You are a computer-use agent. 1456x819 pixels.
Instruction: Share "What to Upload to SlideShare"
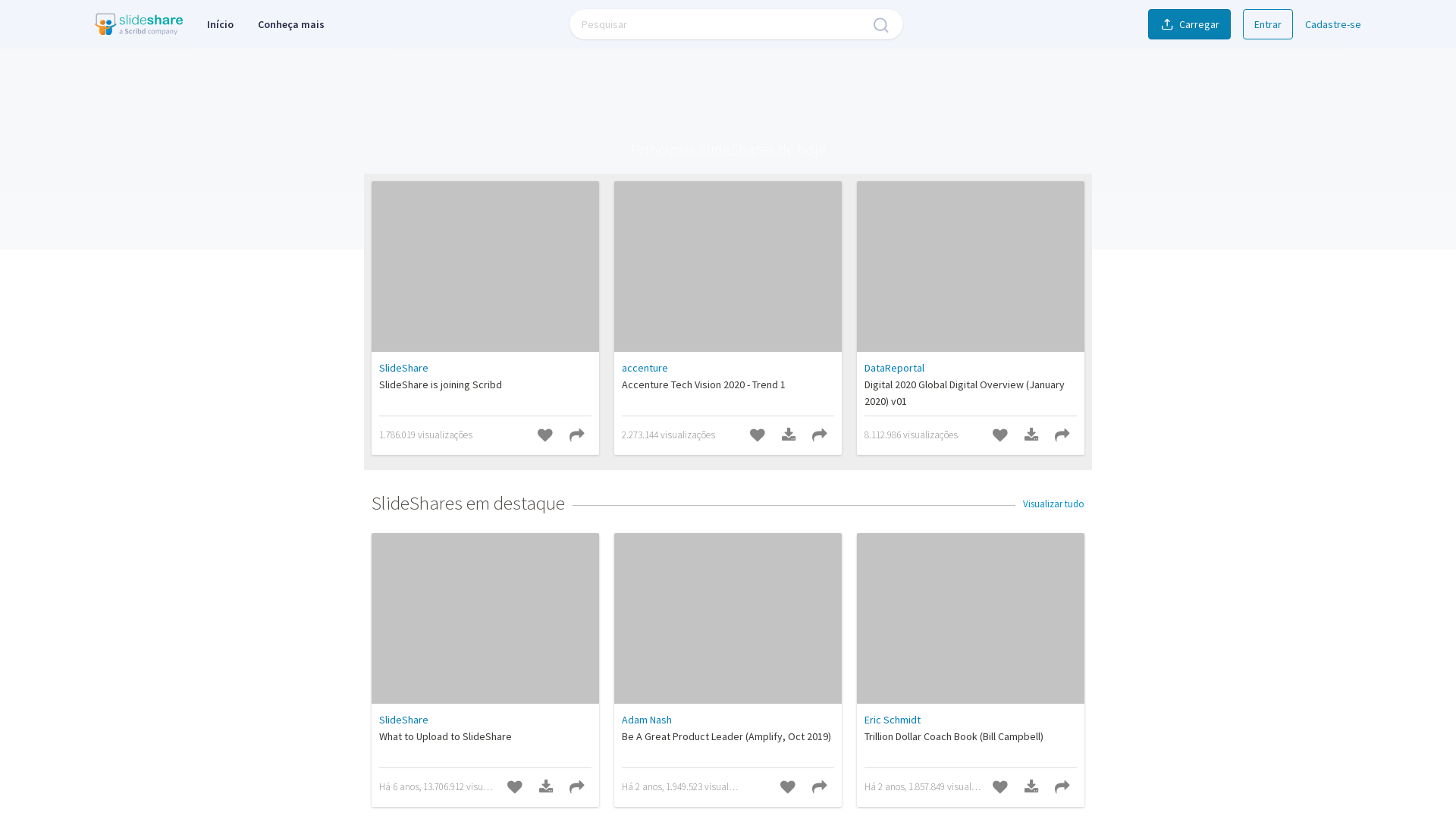click(x=577, y=787)
